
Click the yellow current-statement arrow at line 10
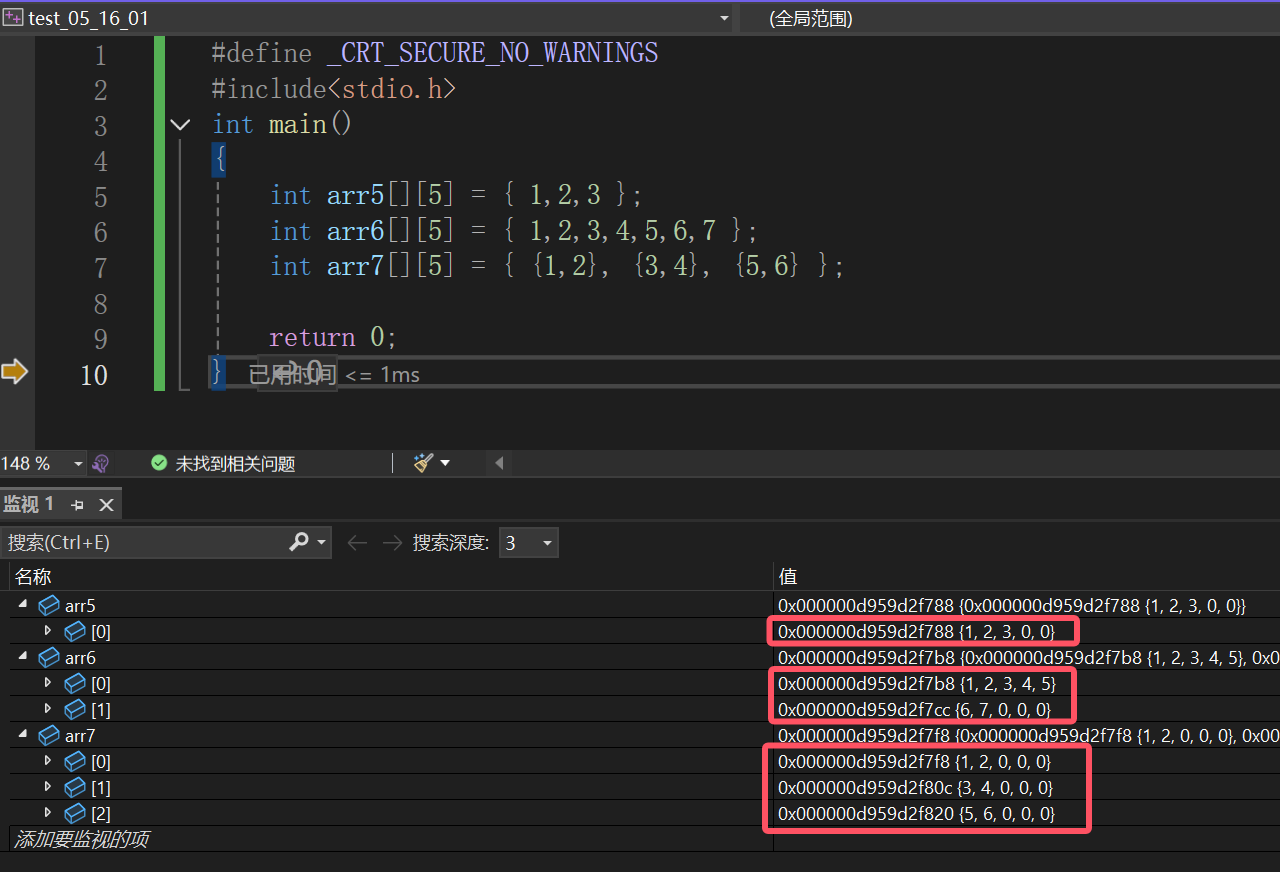tap(14, 372)
